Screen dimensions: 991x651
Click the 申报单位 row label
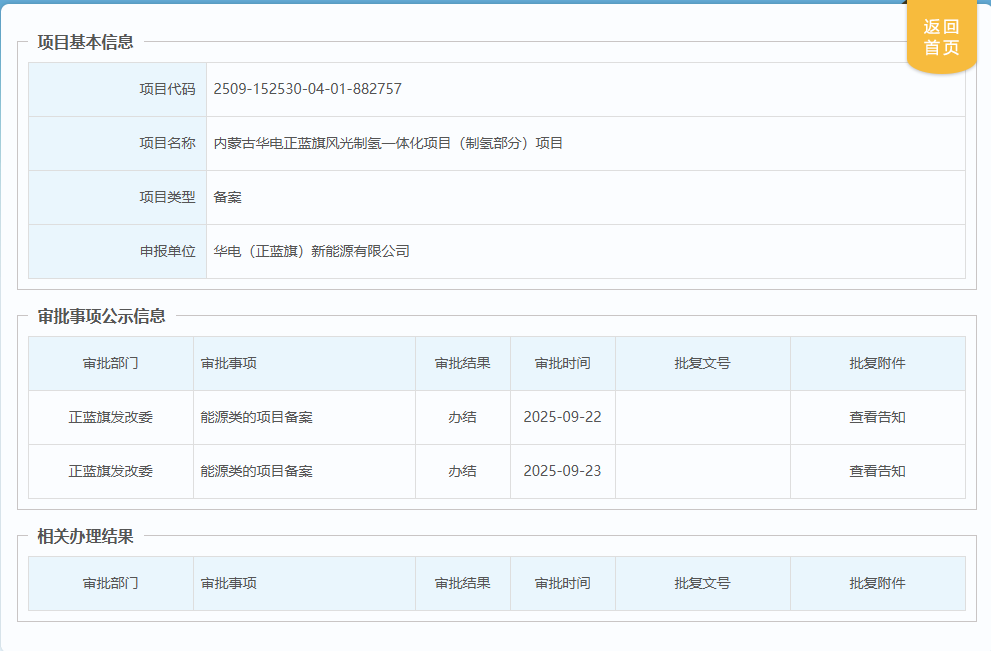167,251
